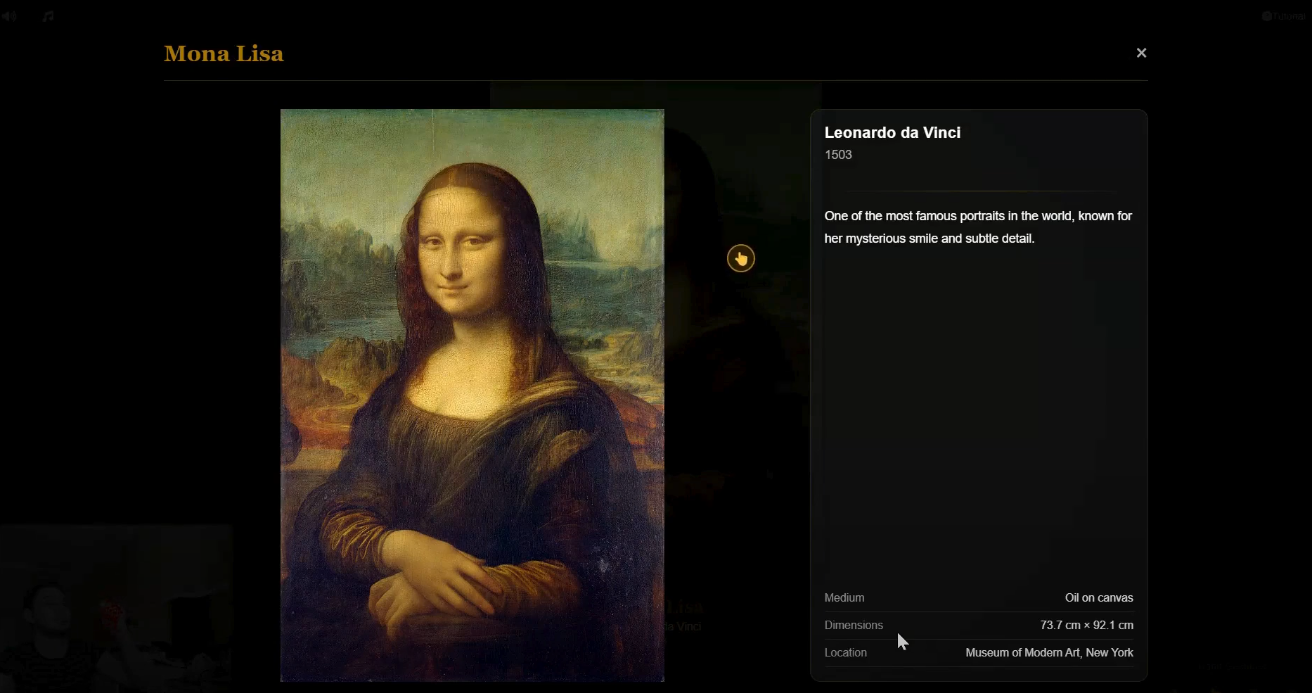Click the Mona Lisa painting image
Viewport: 1312px width, 693px height.
point(472,395)
